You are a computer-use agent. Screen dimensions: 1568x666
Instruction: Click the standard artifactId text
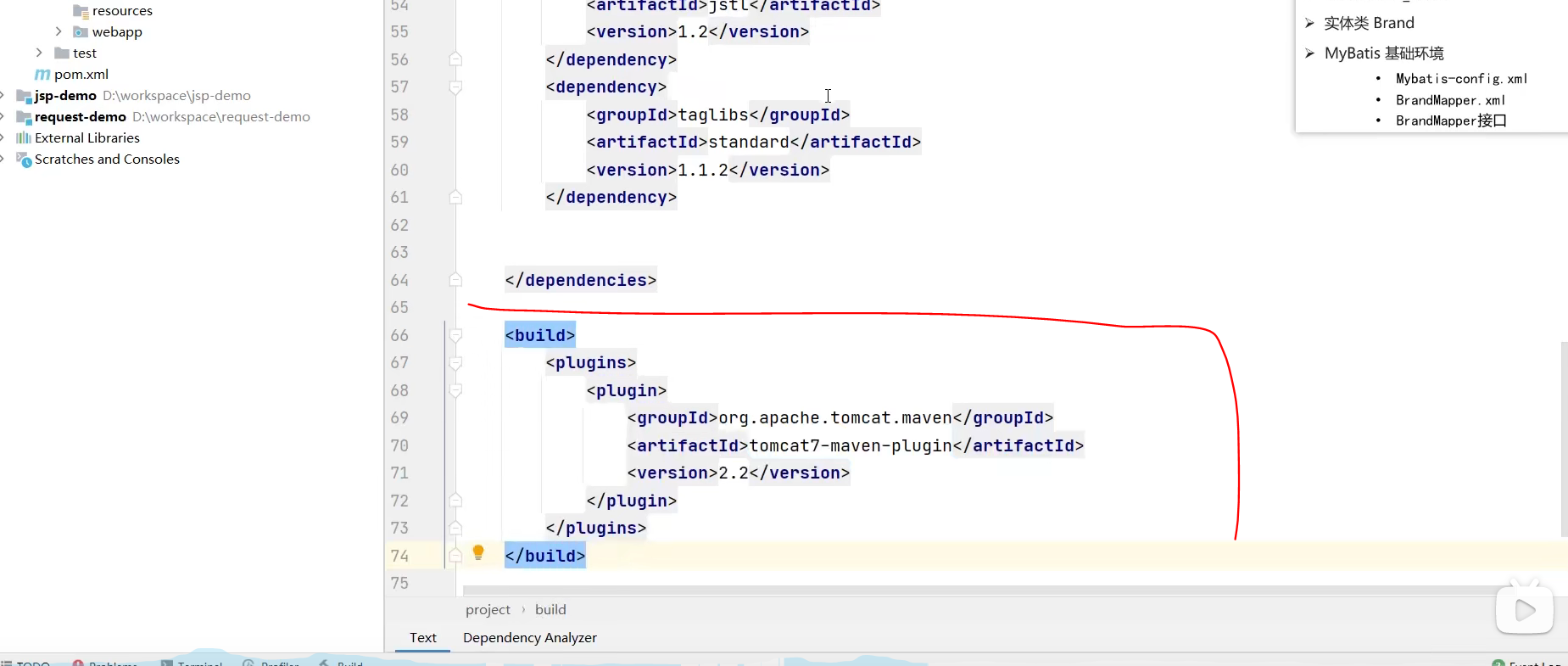click(749, 143)
